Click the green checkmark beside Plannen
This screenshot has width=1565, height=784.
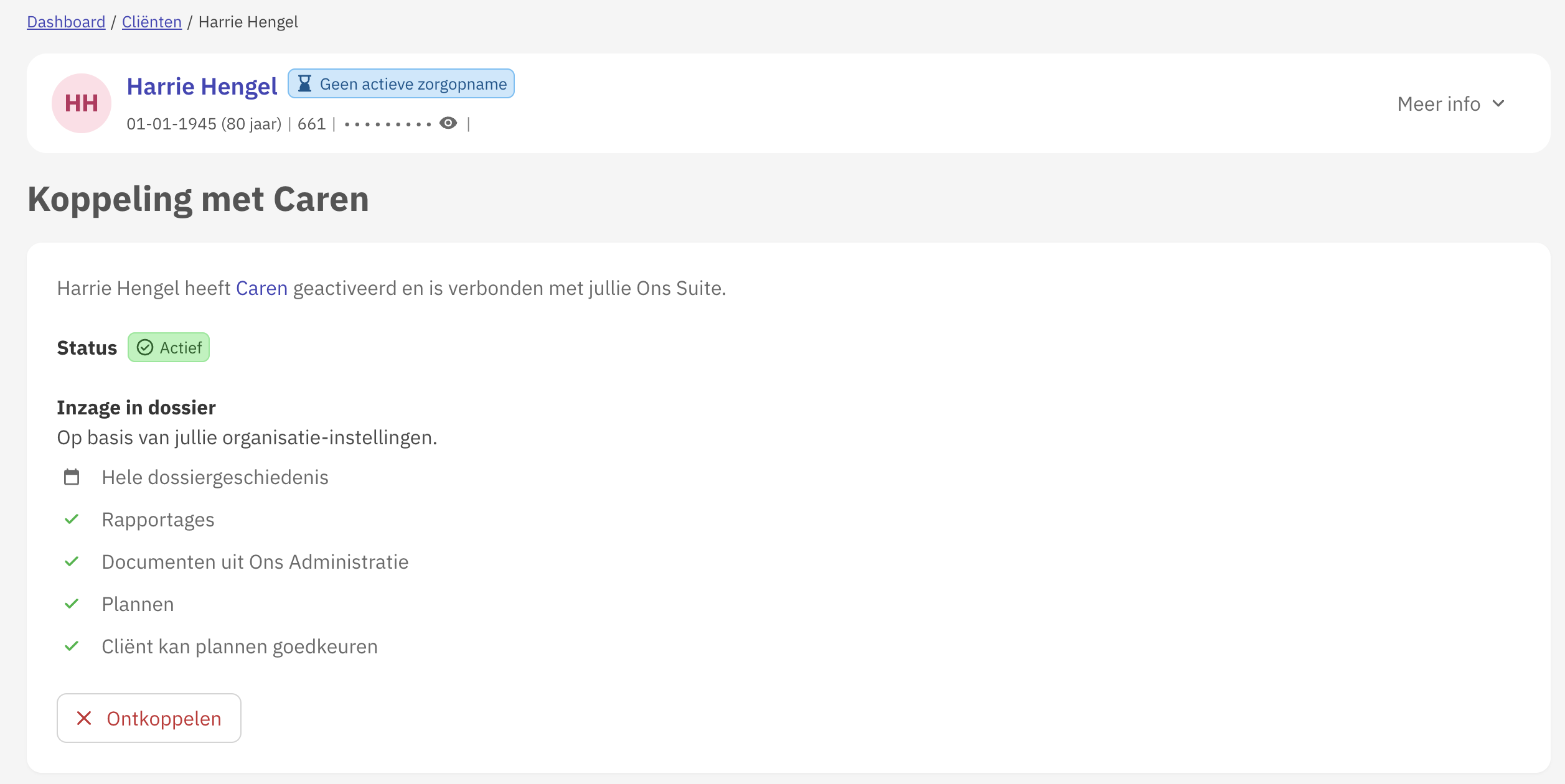click(x=72, y=604)
